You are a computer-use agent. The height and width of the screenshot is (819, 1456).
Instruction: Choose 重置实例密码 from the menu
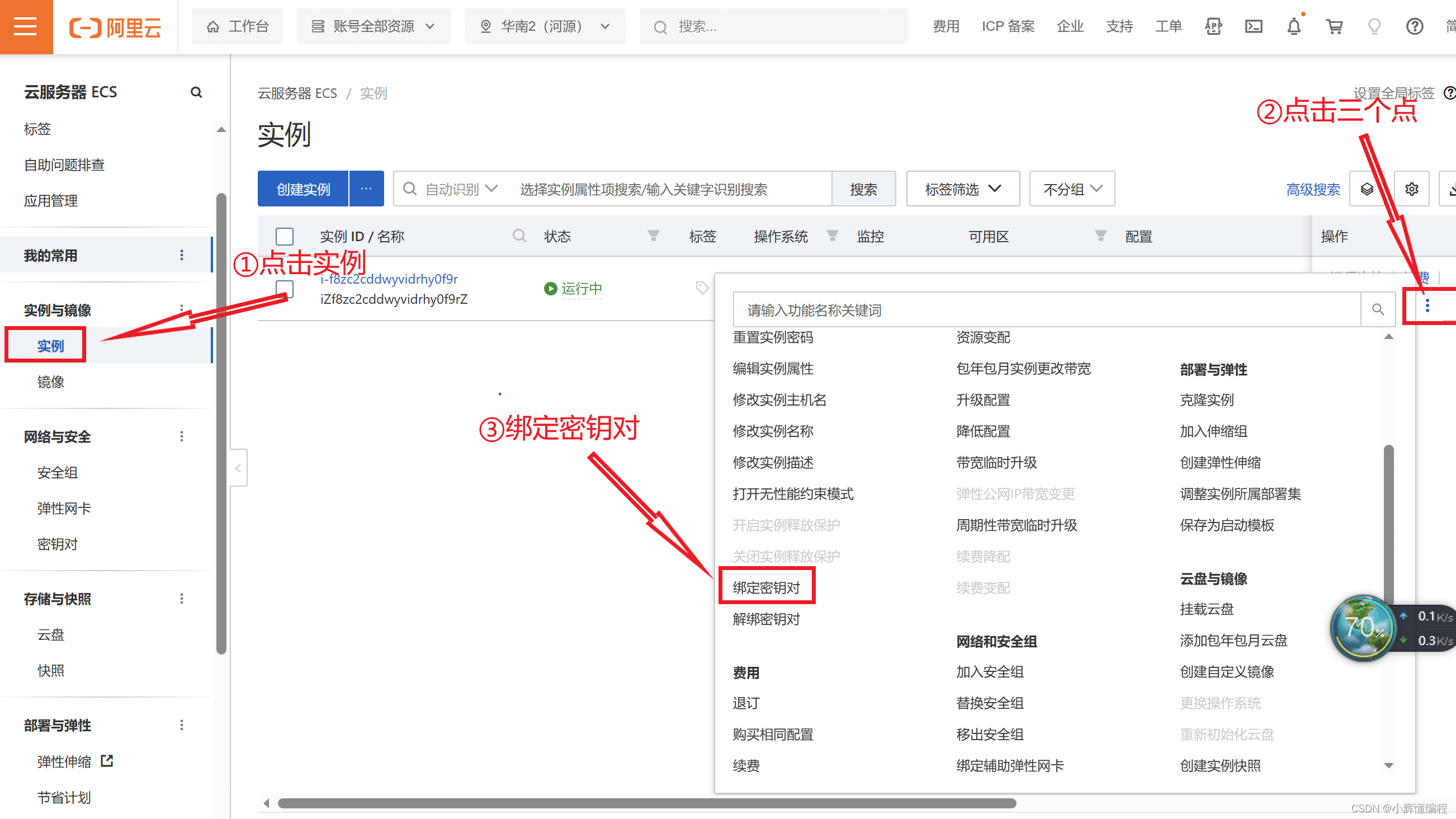tap(773, 338)
